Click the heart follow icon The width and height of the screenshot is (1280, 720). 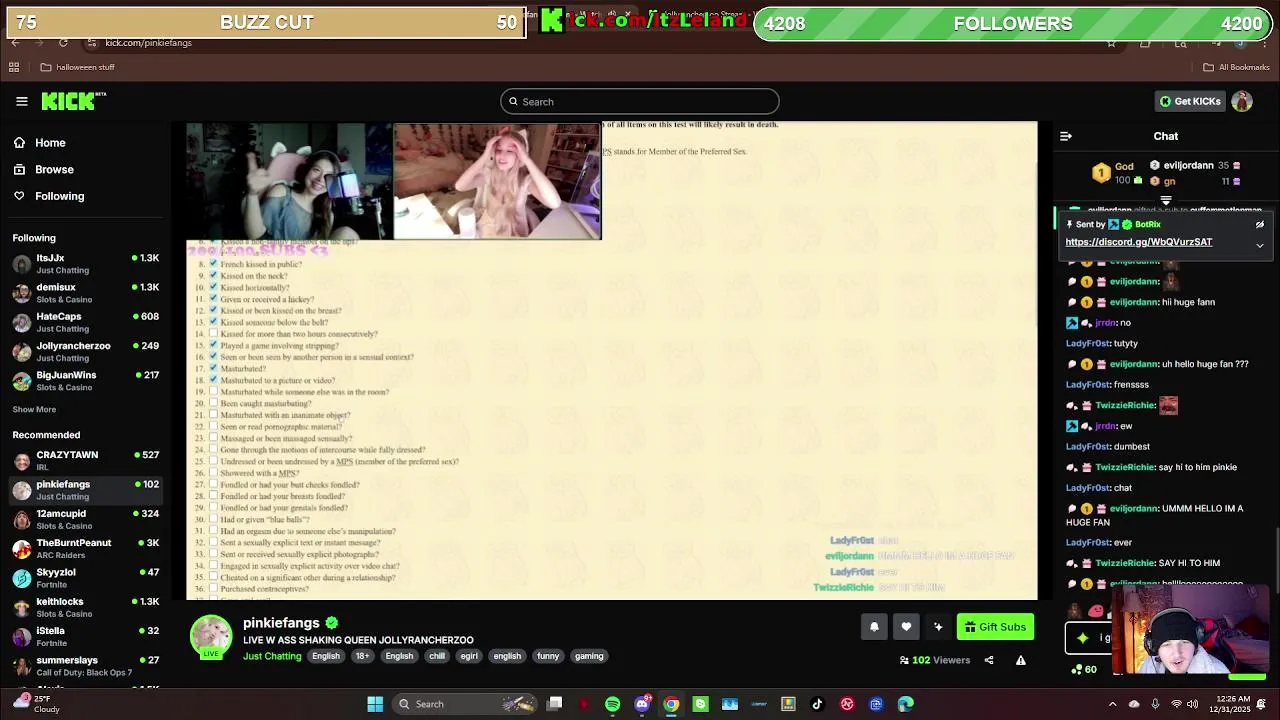pos(906,627)
